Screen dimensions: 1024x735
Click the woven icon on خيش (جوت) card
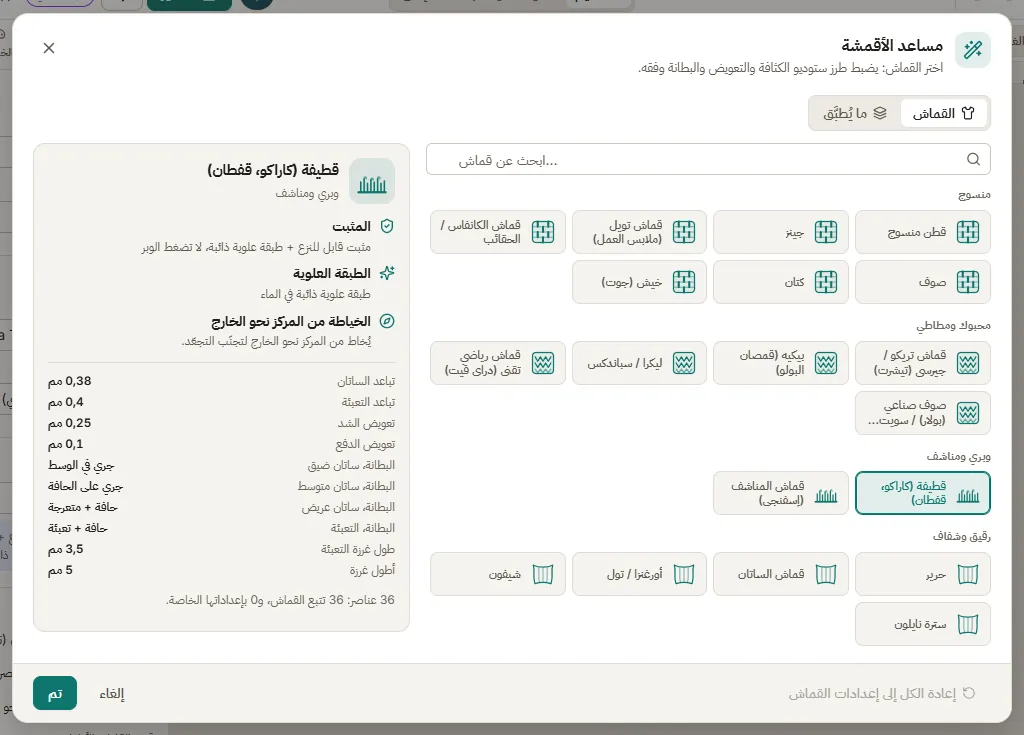click(684, 282)
